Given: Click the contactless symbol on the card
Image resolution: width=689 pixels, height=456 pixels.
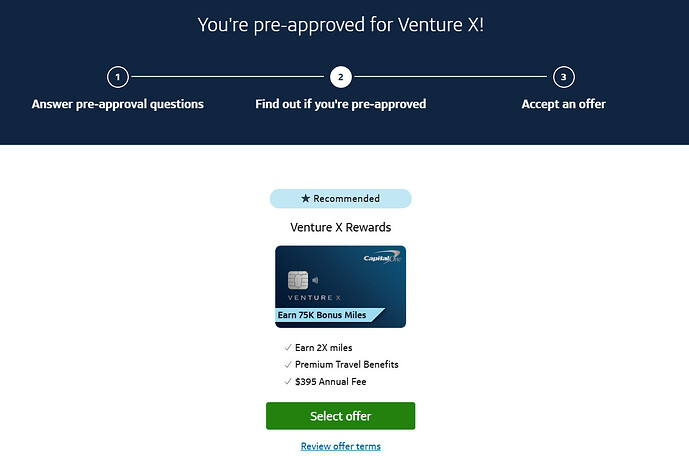Looking at the screenshot, I should pos(315,280).
